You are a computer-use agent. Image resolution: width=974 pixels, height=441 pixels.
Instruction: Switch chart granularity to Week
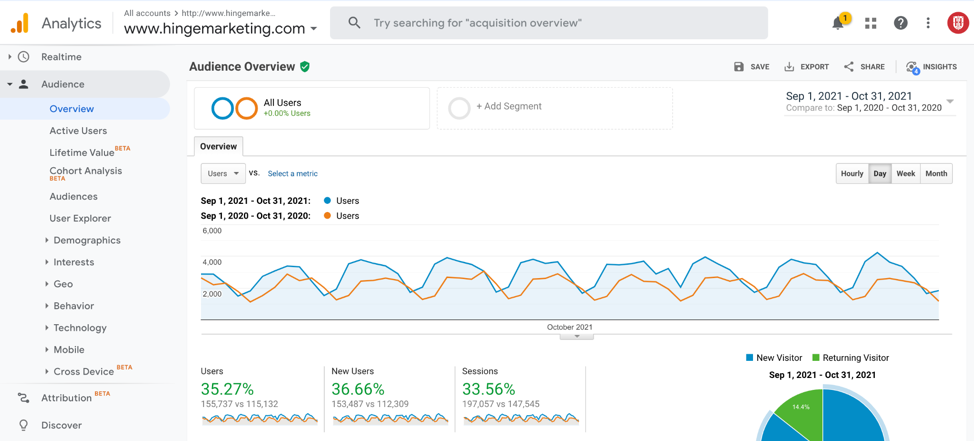906,174
